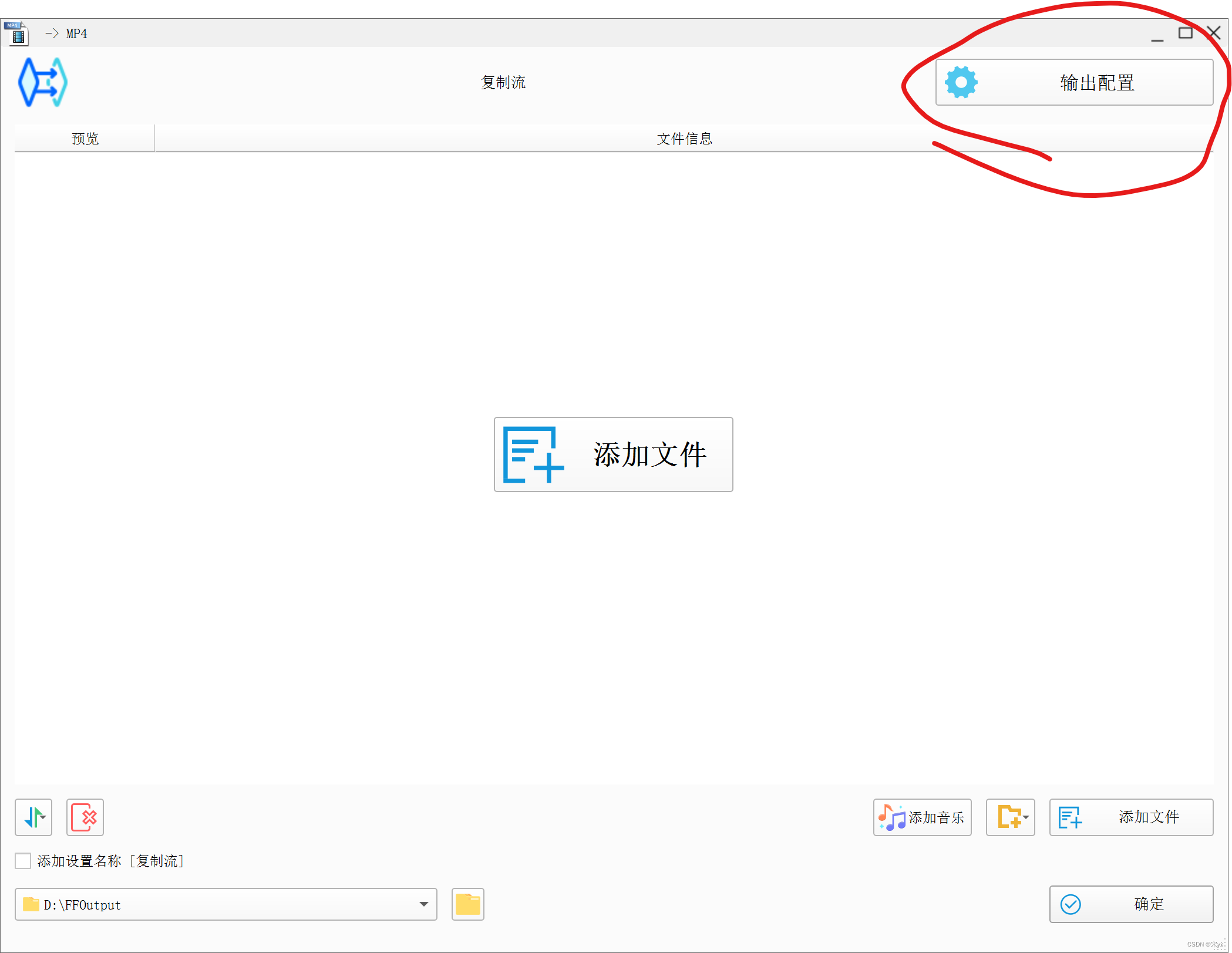Open the output settings gear button
Screen dimensions: 1232x953
point(1073,82)
